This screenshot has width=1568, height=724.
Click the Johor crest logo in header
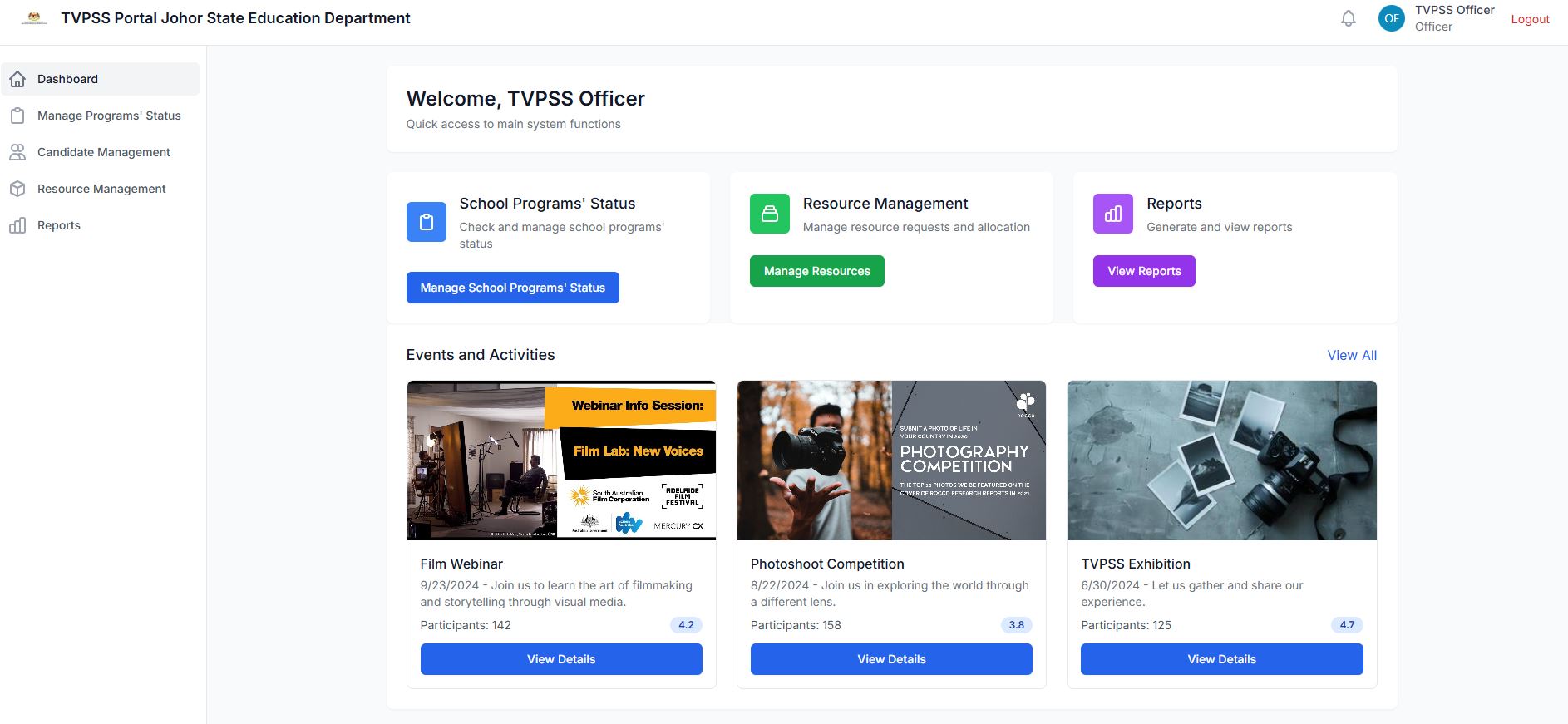[x=34, y=18]
